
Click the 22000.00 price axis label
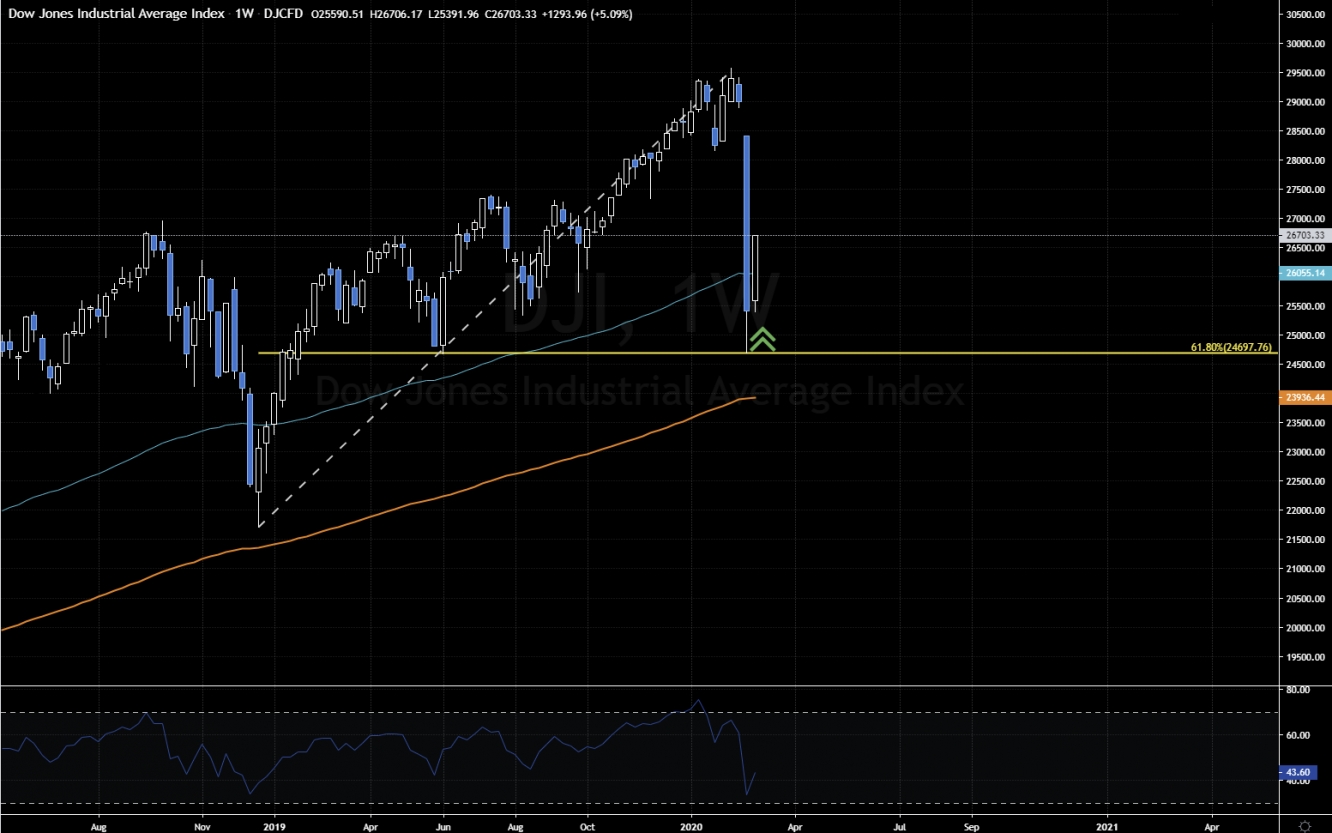1304,511
